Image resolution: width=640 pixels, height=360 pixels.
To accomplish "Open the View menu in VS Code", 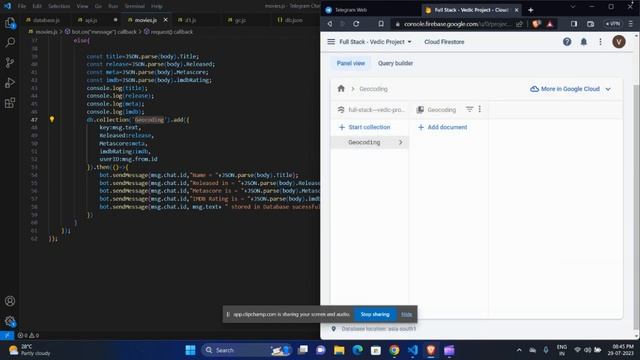I will (x=82, y=6).
